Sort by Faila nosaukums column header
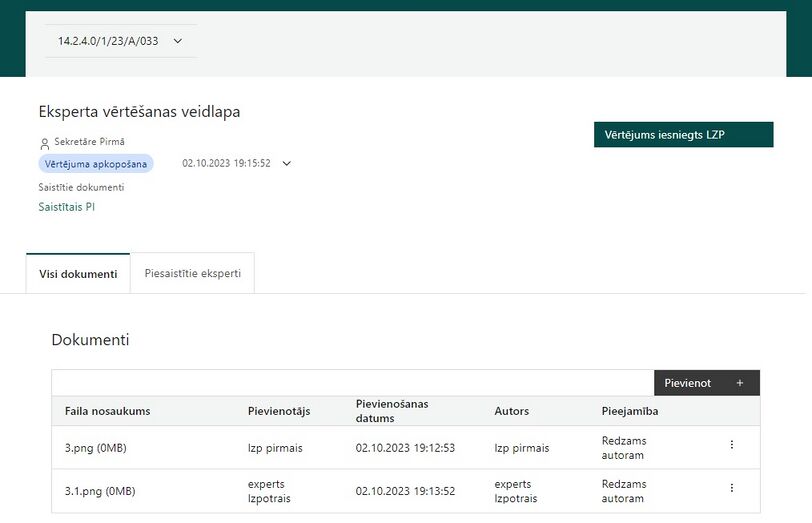812x523 pixels. 108,411
